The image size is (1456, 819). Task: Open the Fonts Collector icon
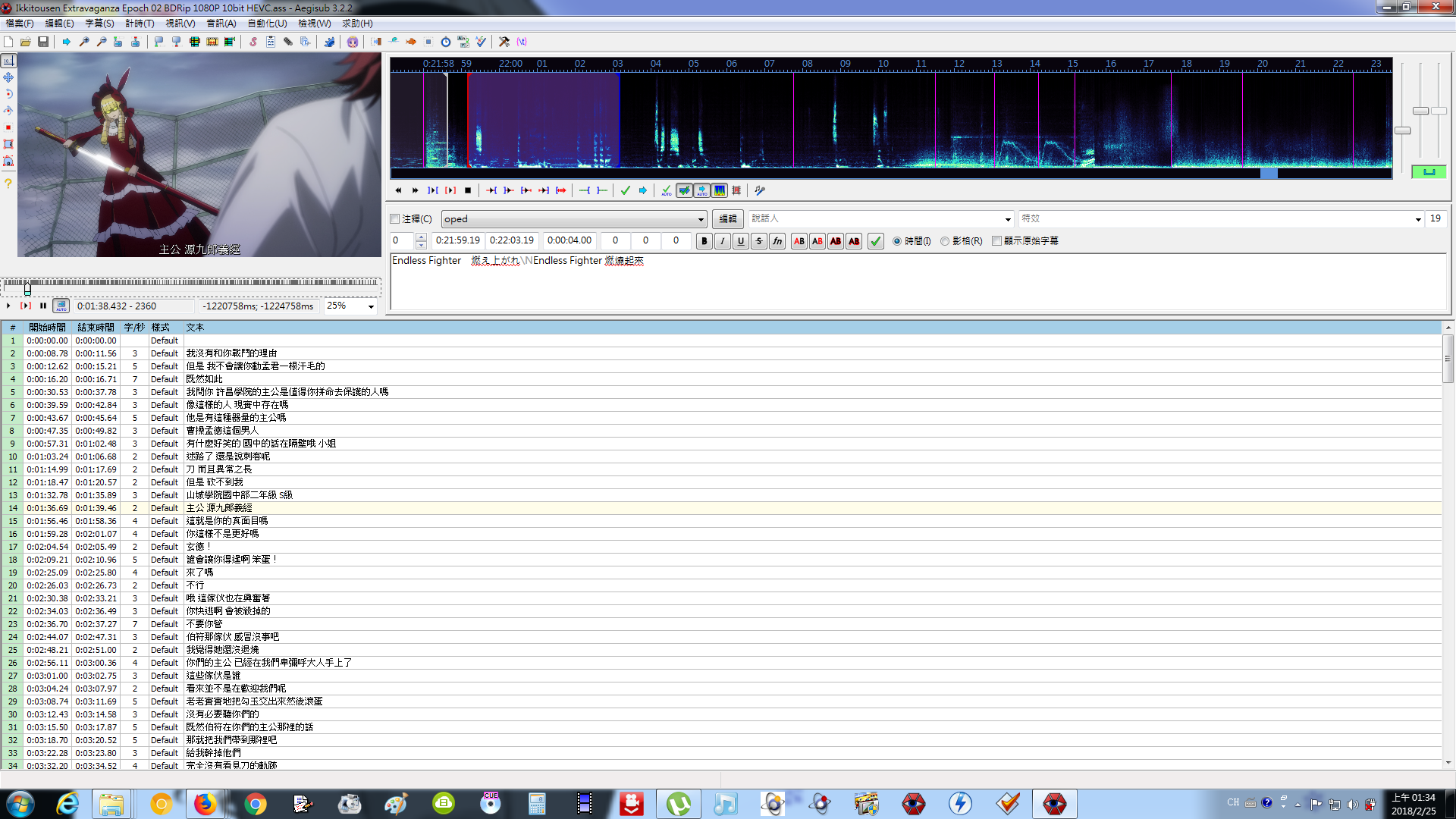[x=305, y=42]
